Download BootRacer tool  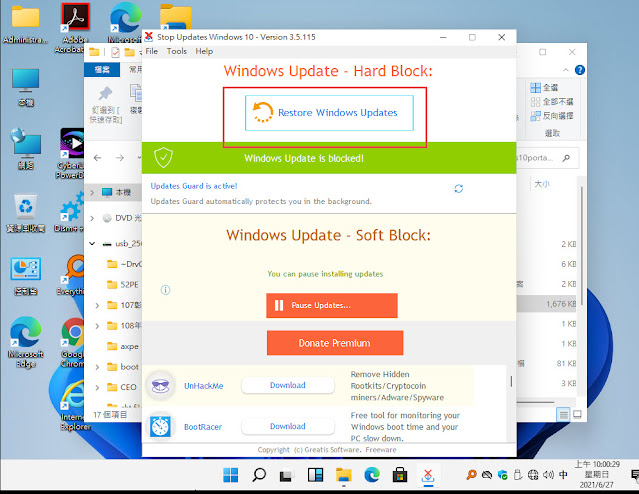288,426
